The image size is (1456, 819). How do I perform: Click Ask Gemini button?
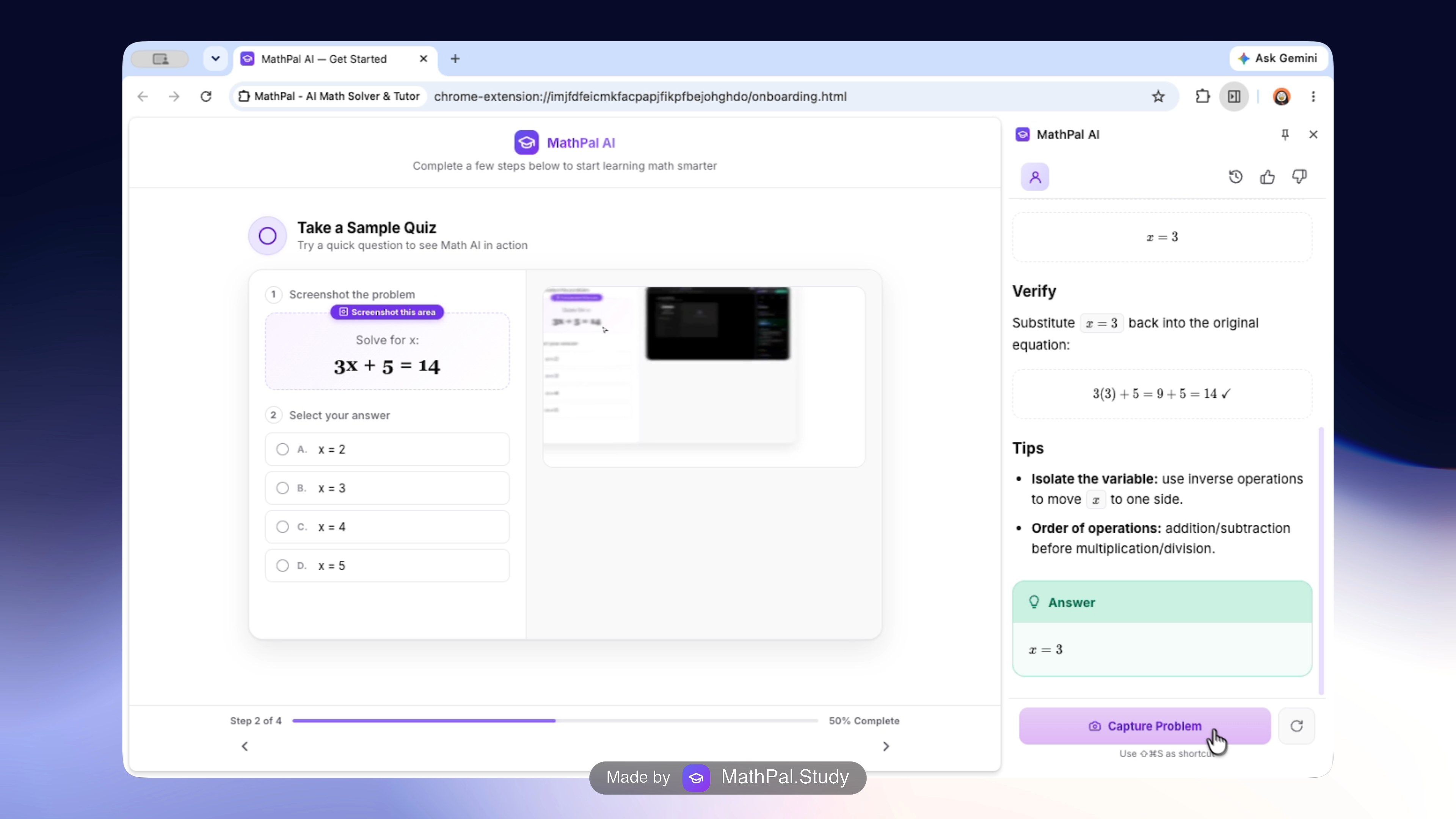tap(1278, 58)
